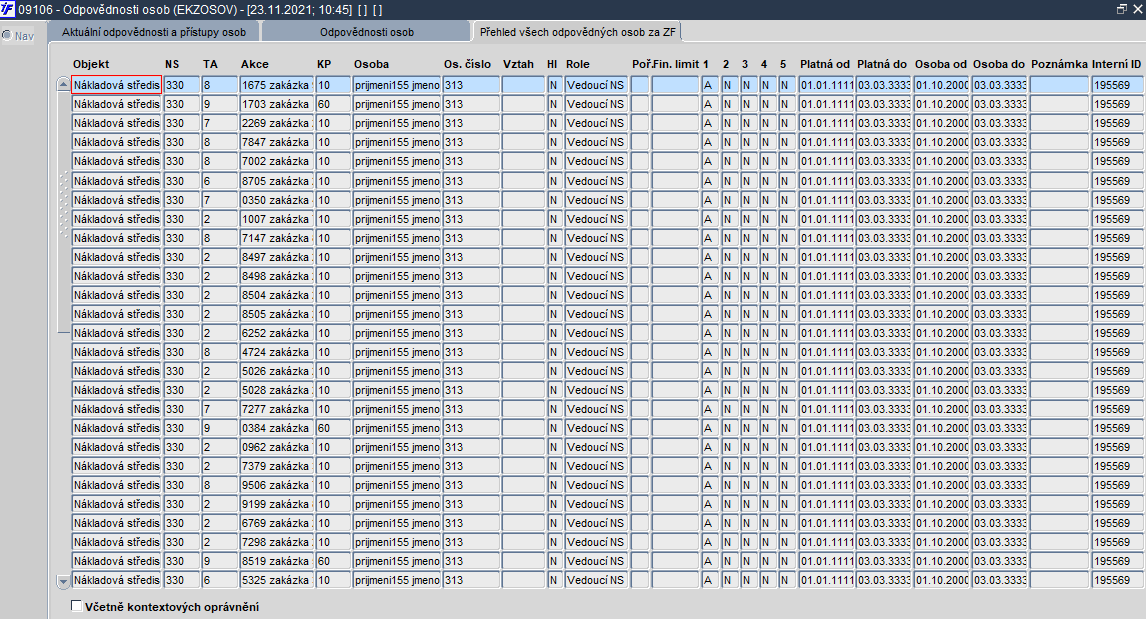Click the Interní ID column header
The height and width of the screenshot is (619, 1146).
click(x=1116, y=64)
